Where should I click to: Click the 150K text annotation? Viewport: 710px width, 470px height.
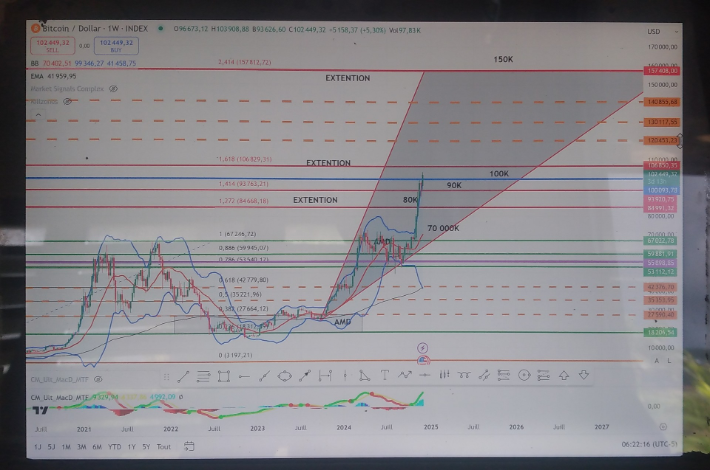point(503,59)
